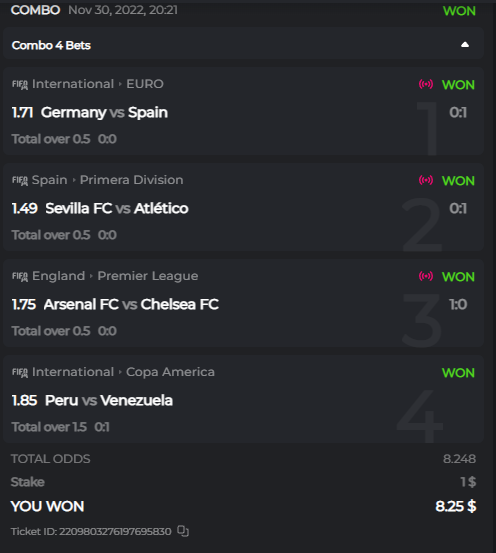Open the Germany vs Spain match

point(104,113)
